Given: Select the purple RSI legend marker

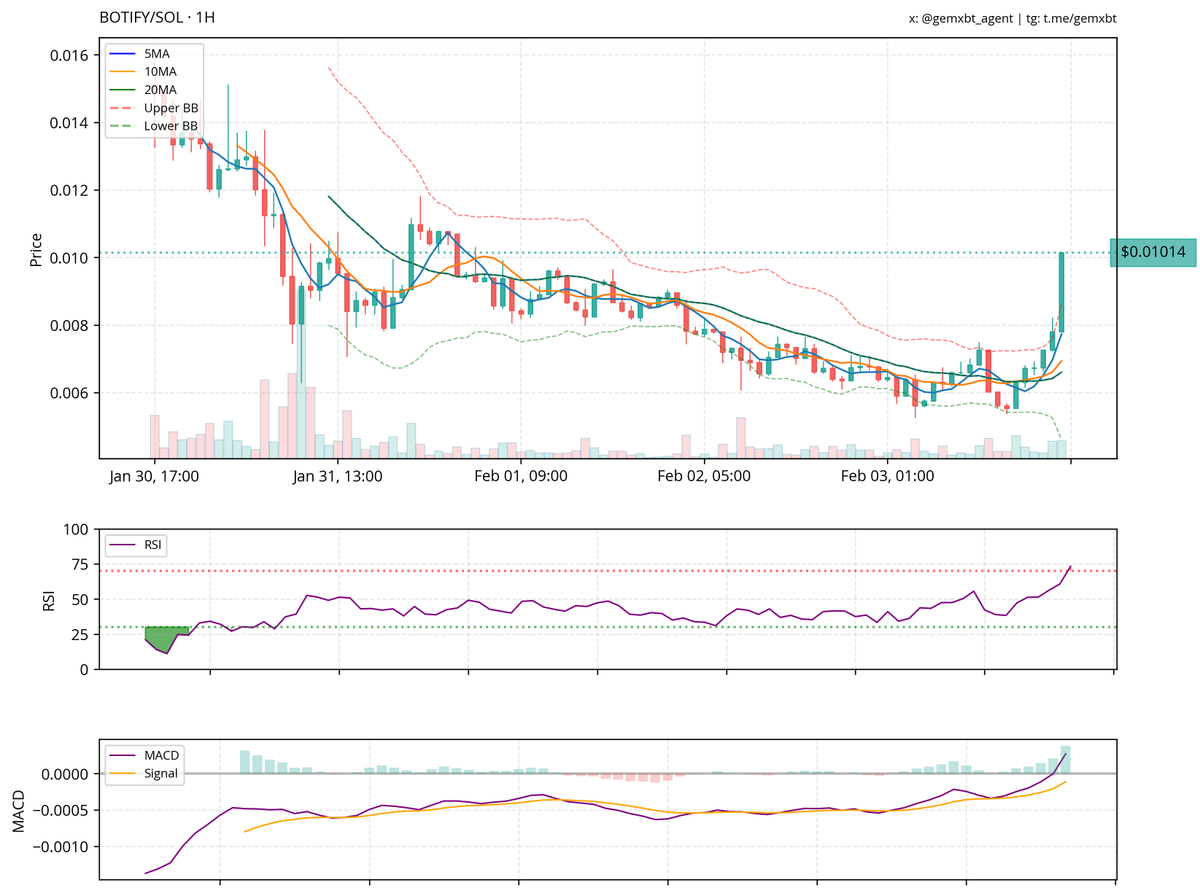Looking at the screenshot, I should tap(122, 544).
